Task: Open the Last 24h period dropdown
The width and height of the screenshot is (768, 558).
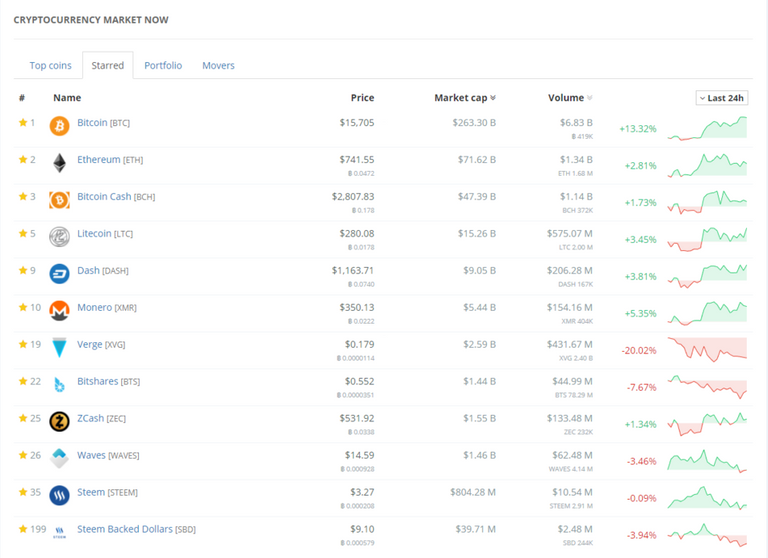Action: [x=721, y=98]
